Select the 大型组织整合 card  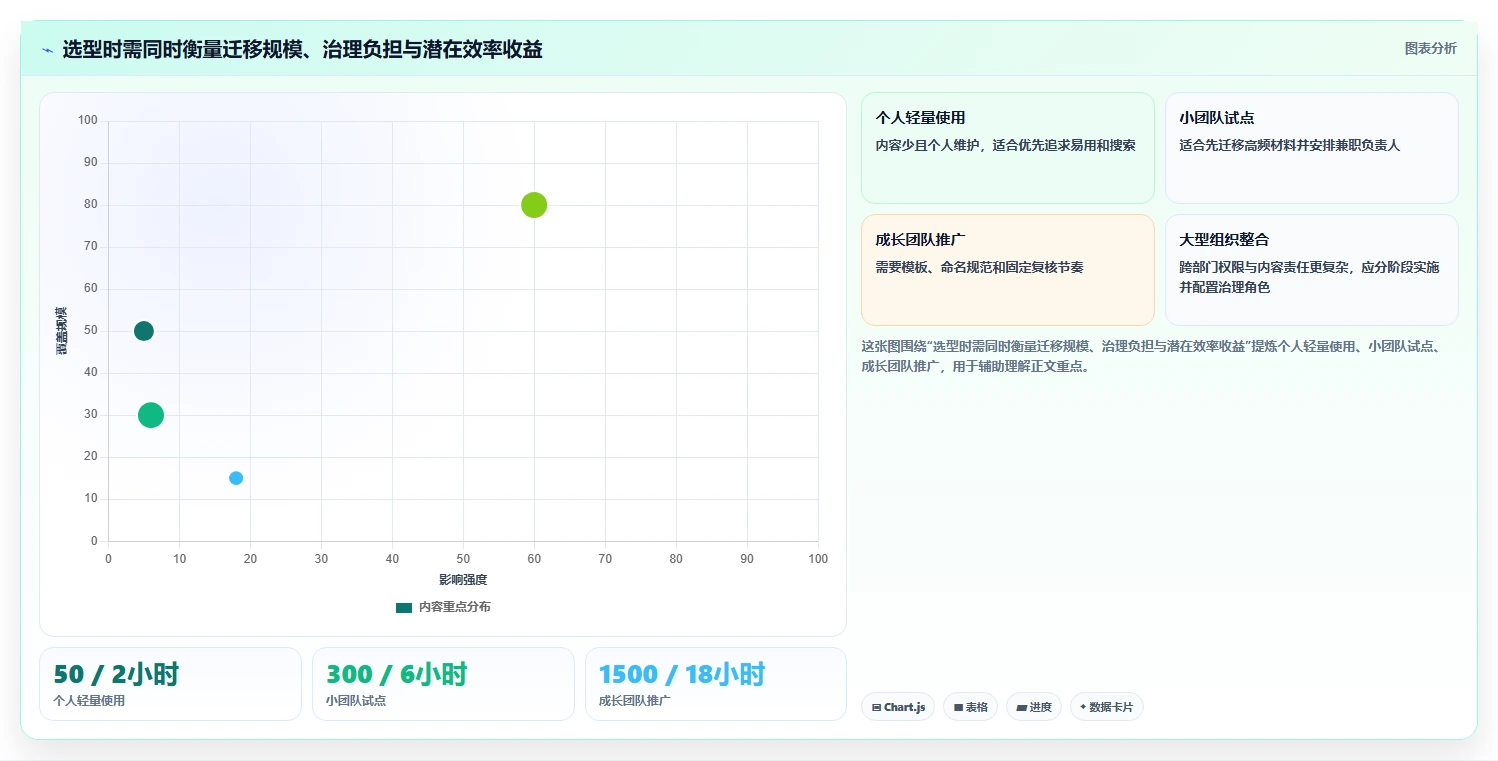[x=1311, y=270]
